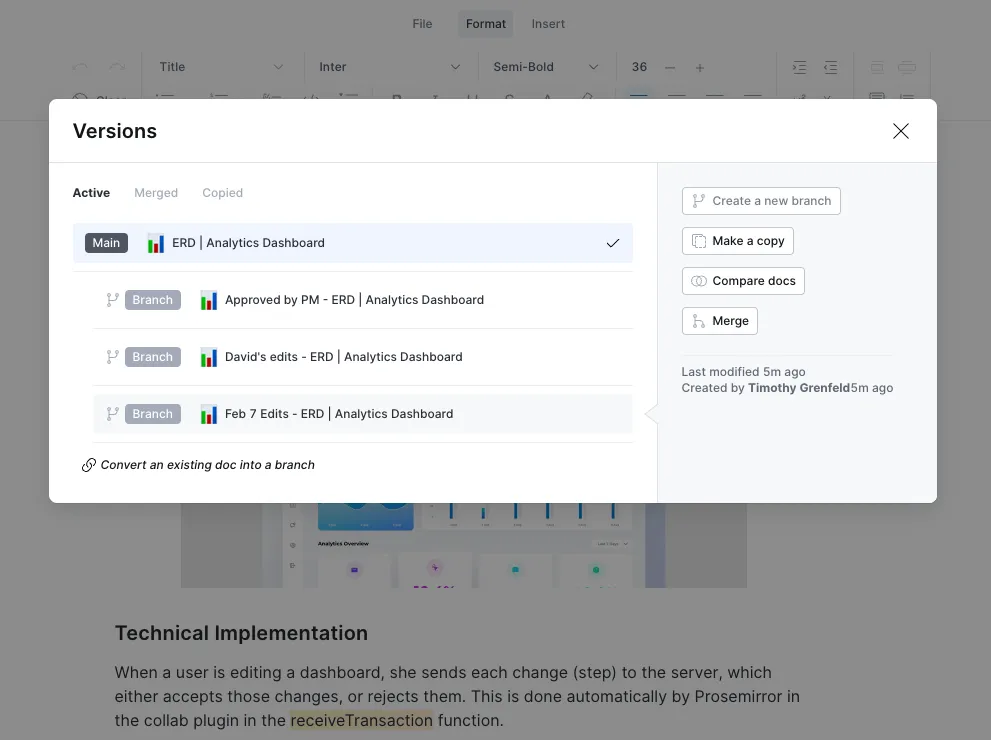
Task: Open the Semi-Bold font weight dropdown
Action: tap(545, 67)
